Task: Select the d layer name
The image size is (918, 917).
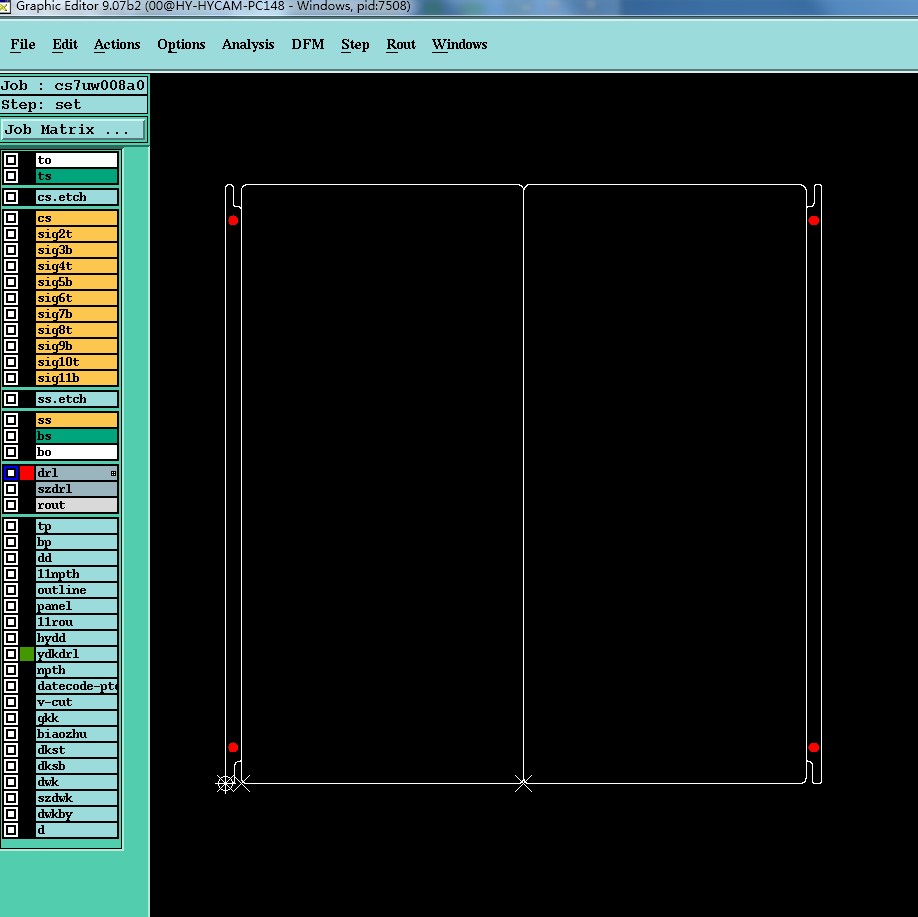Action: 77,829
